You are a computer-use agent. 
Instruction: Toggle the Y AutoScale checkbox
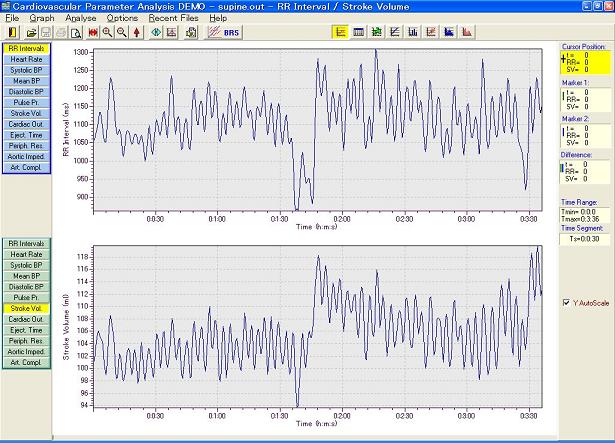(566, 303)
